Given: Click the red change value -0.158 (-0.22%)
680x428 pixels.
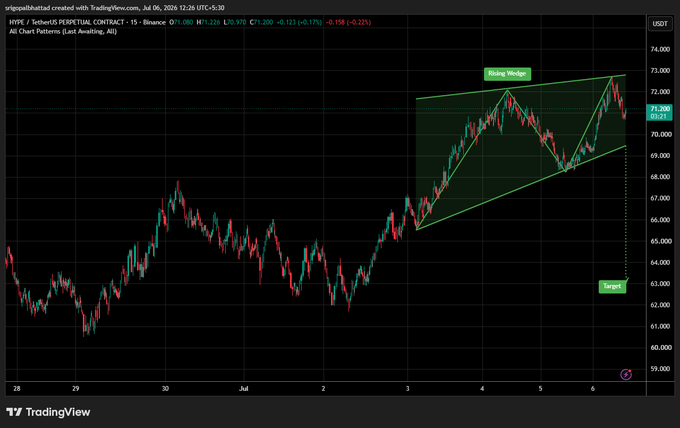Looking at the screenshot, I should coord(348,22).
